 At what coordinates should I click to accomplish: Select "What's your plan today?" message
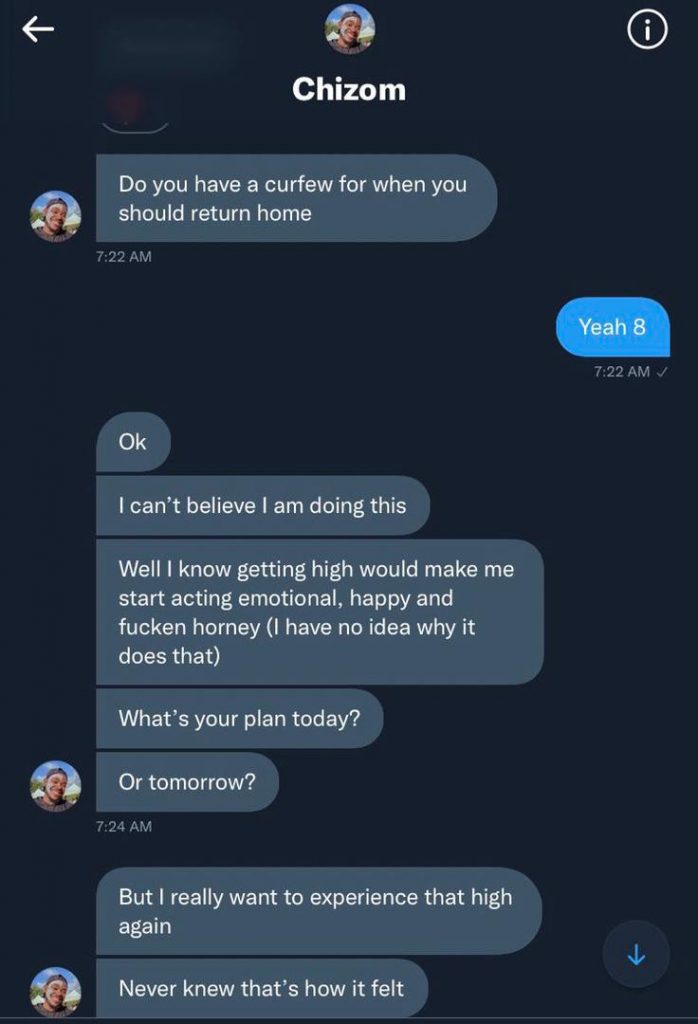click(239, 718)
